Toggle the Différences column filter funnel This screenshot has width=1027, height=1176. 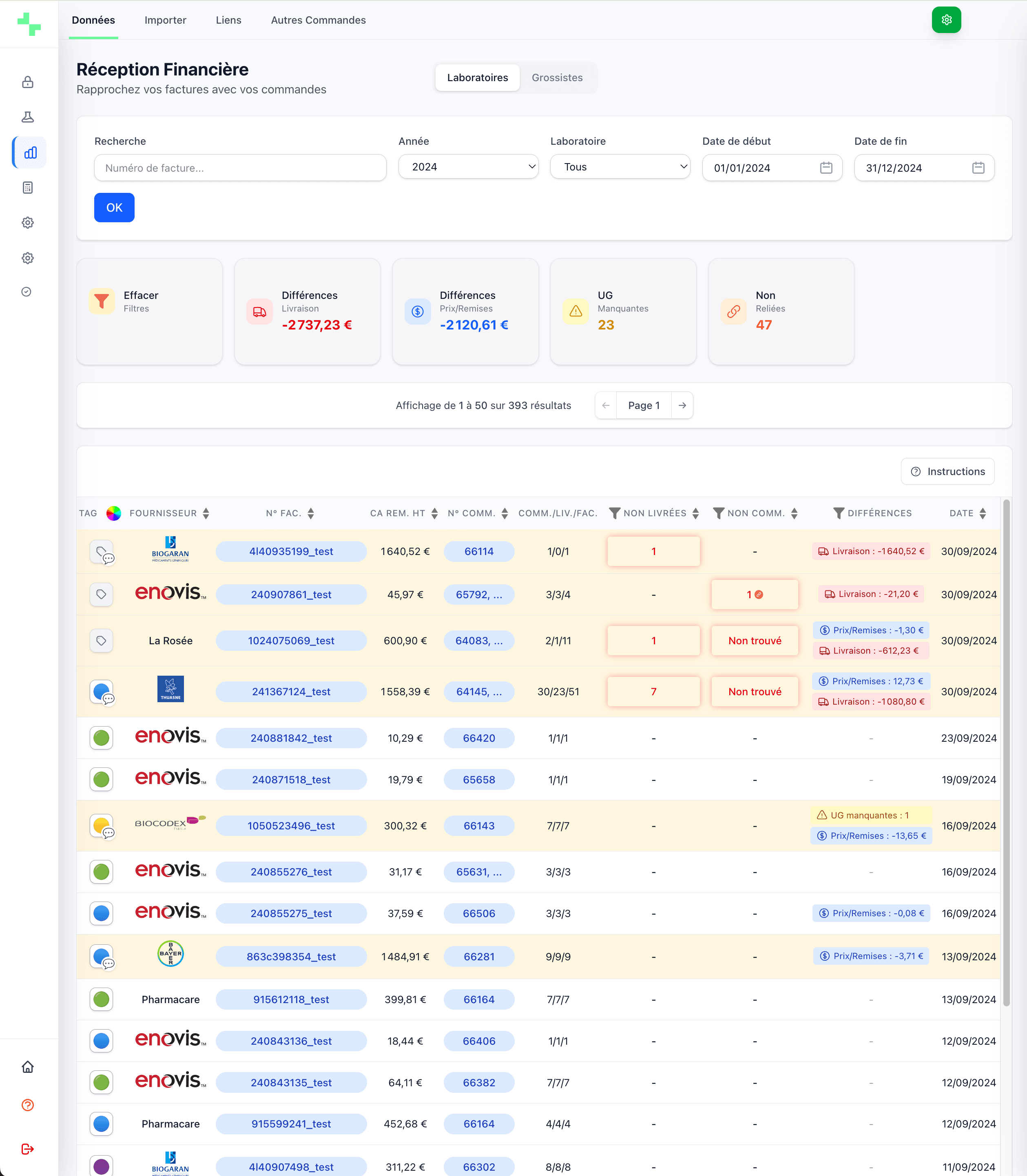pos(839,513)
